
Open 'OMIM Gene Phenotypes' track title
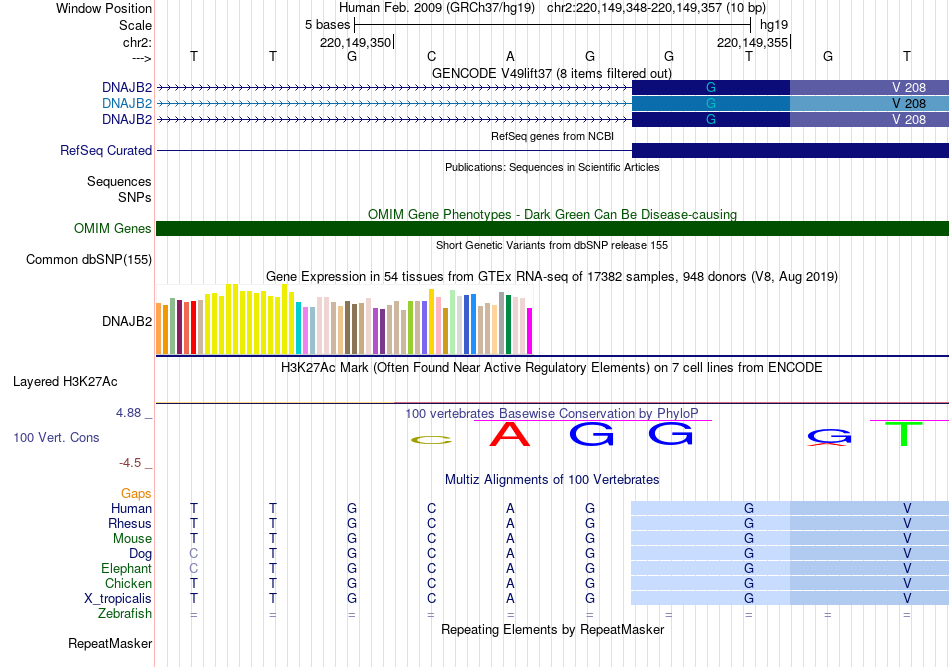coord(552,214)
